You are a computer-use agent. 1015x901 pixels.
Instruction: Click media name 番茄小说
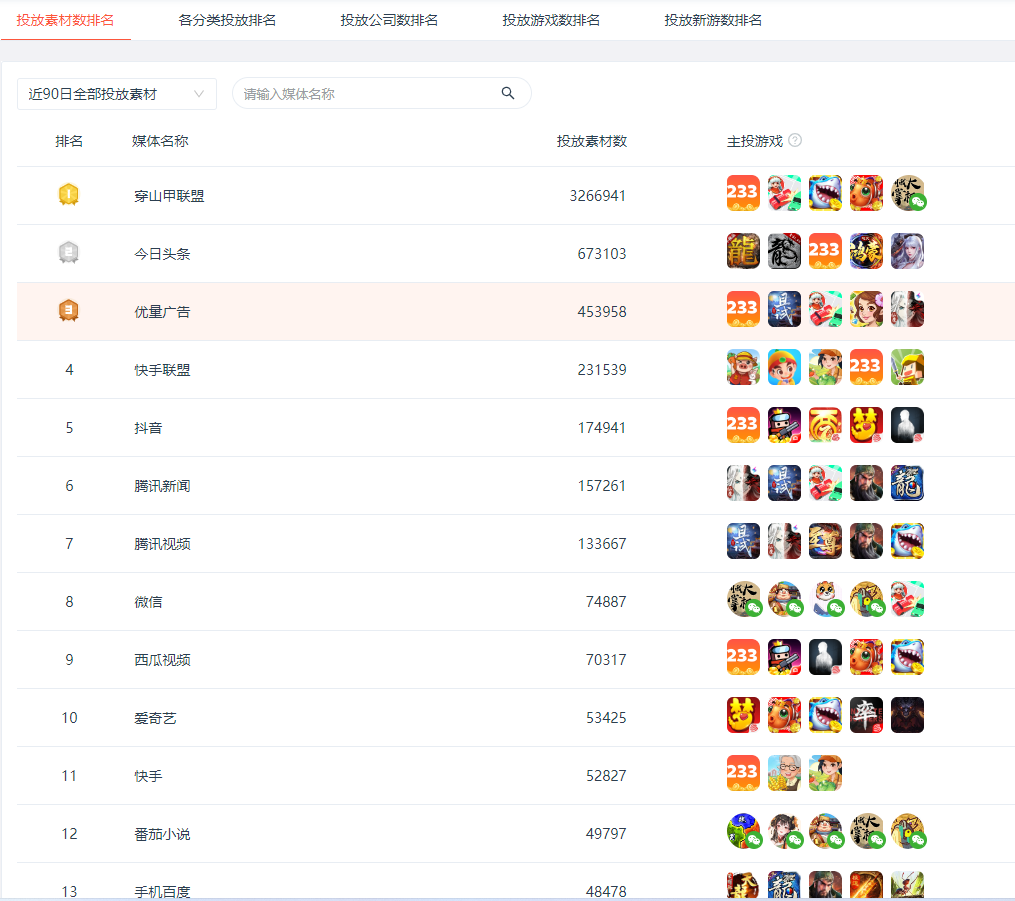[x=162, y=834]
